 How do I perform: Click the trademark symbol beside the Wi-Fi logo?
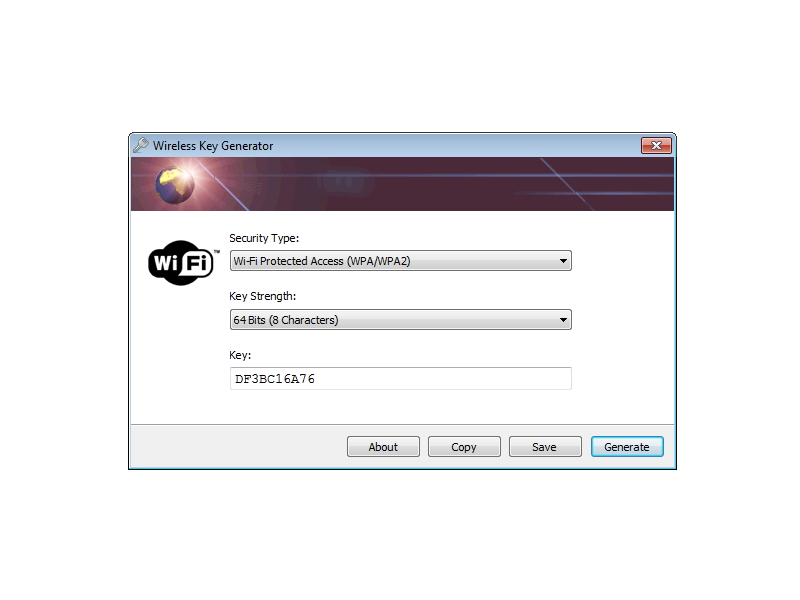[x=217, y=252]
